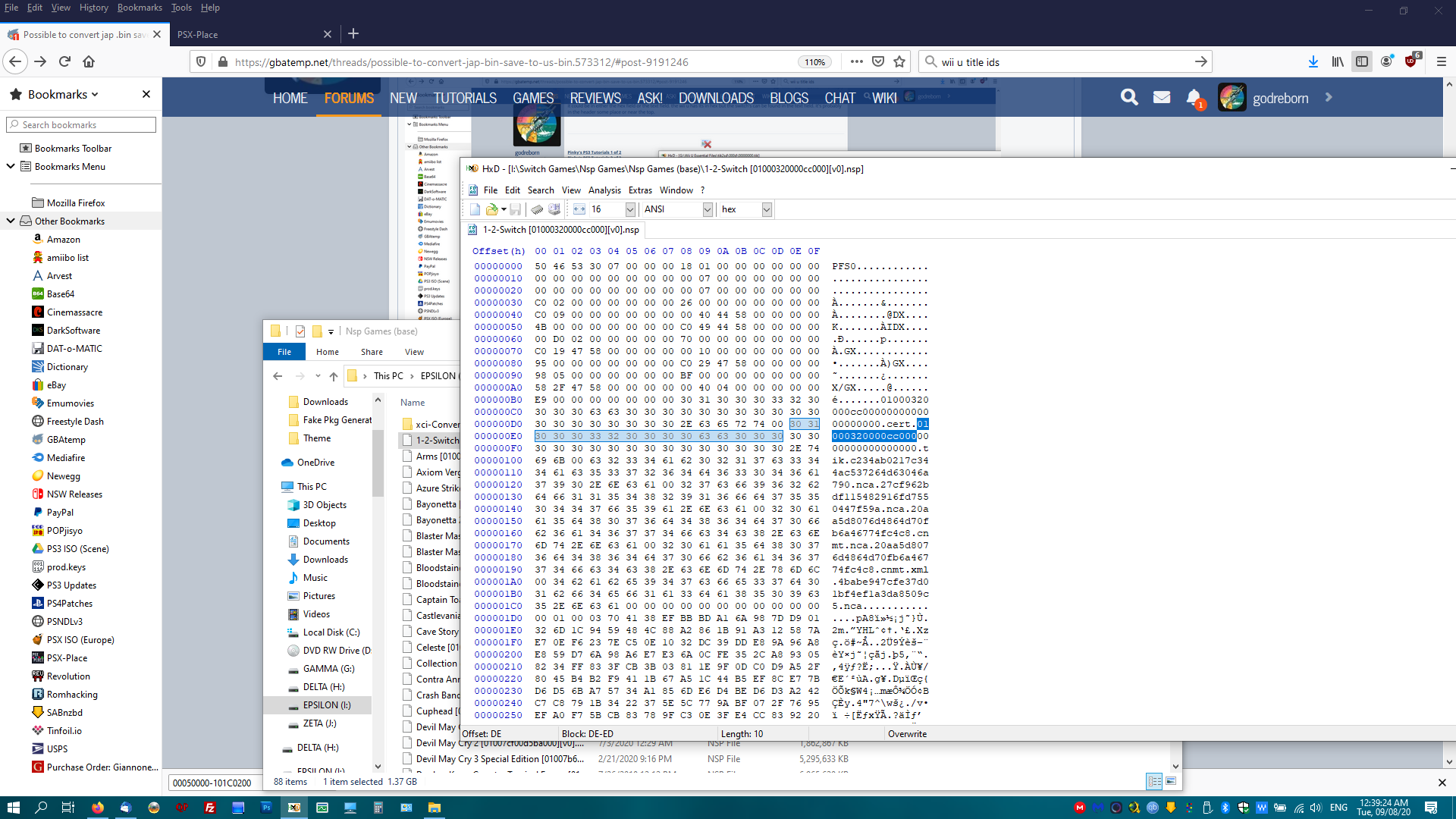Switch Explorer to large icons view

1171,781
